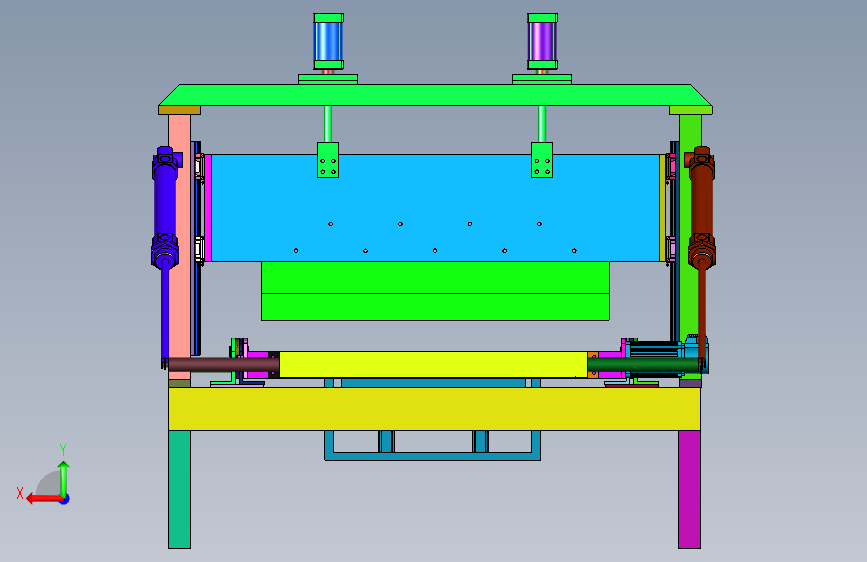
Task: Pick the light green bracket under the top plate's right end
Action: point(691,110)
